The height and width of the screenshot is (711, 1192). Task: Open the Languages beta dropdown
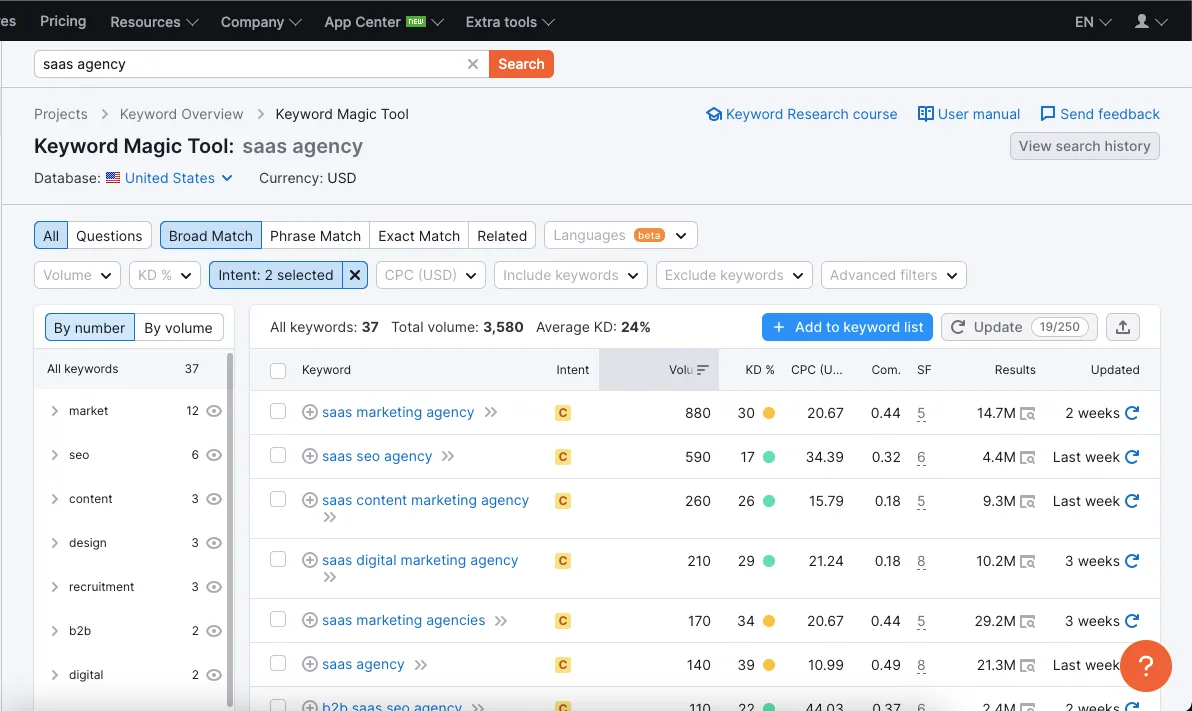[x=621, y=236]
